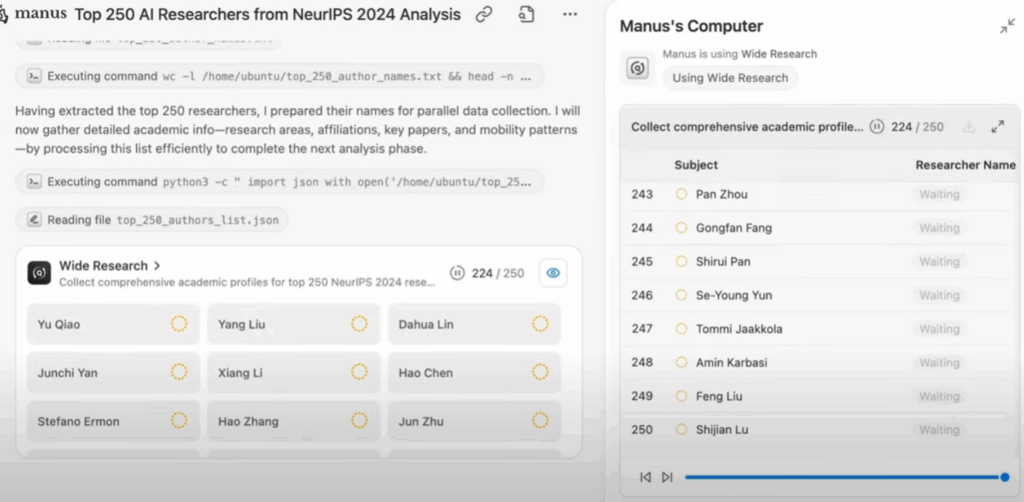Click the Waiting status for Shijian Lu
1024x502 pixels.
tap(939, 430)
